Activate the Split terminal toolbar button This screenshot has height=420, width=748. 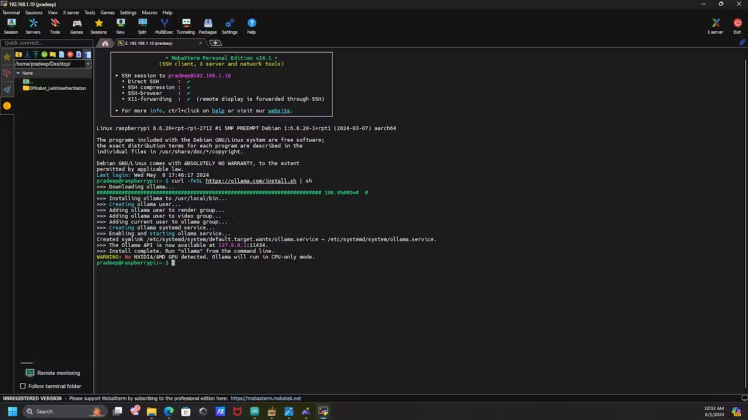(x=142, y=26)
